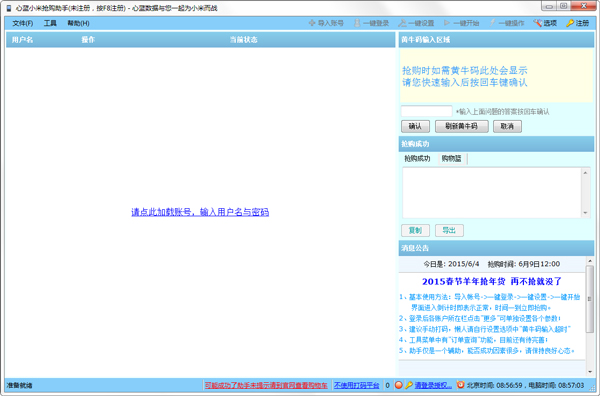Image resolution: width=600 pixels, height=396 pixels.
Task: Click the 确认 button
Action: click(415, 126)
